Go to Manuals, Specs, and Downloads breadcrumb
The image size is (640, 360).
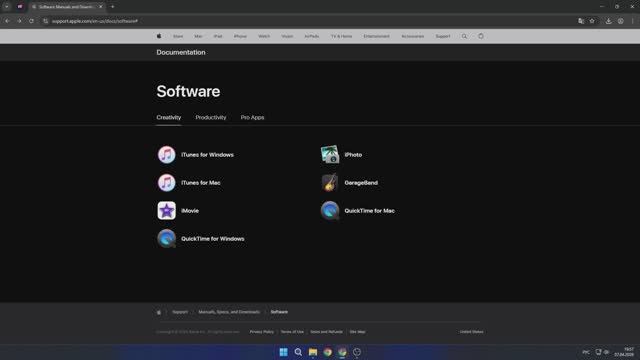click(229, 312)
